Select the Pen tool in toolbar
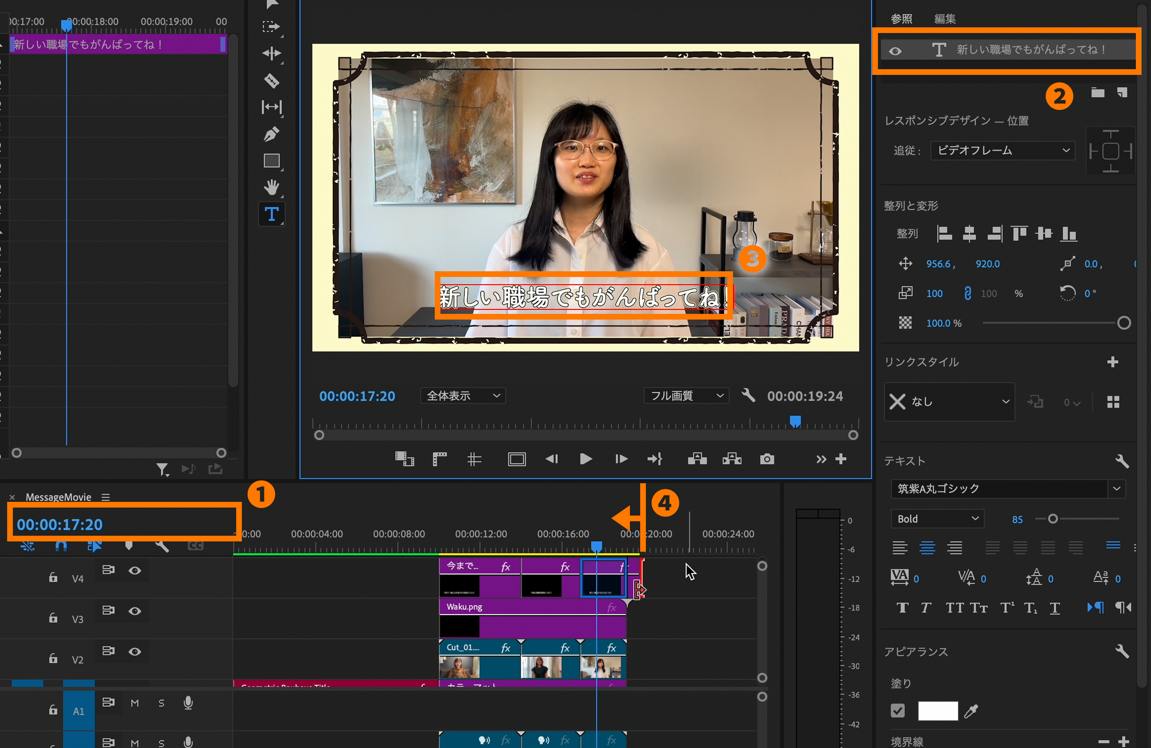1151x748 pixels. (x=271, y=134)
